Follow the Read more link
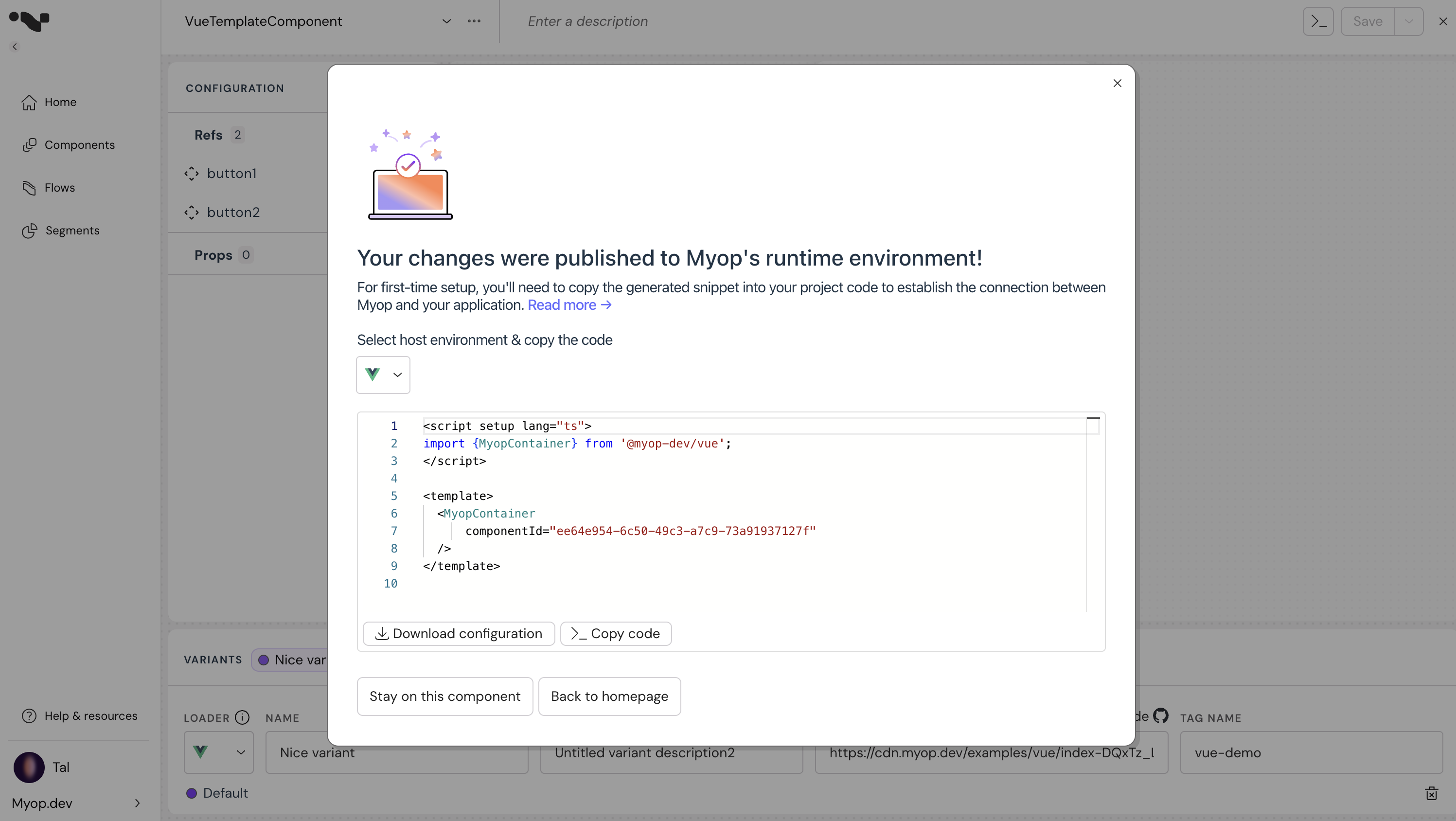 point(569,305)
